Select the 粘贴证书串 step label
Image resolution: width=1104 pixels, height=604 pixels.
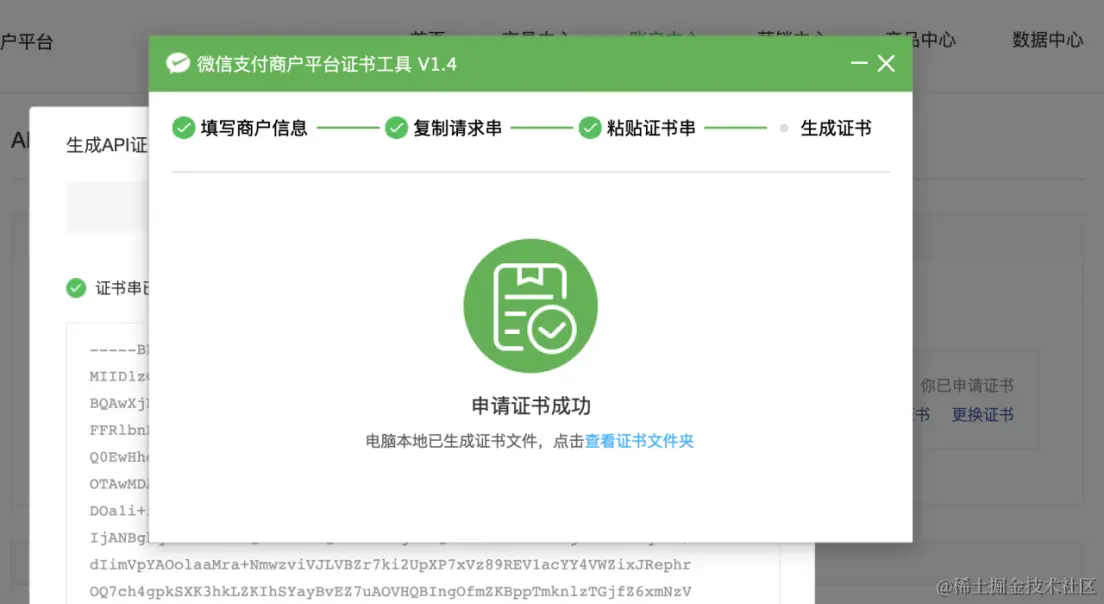pos(651,128)
